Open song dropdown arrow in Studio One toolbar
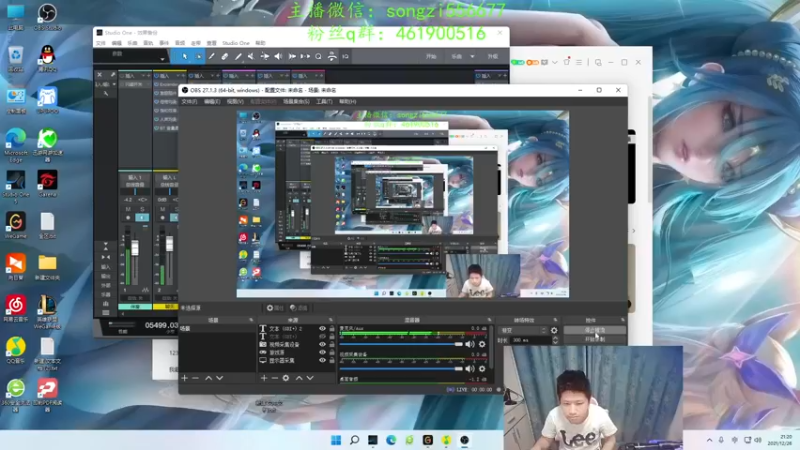The width and height of the screenshot is (800, 450). pos(472,57)
